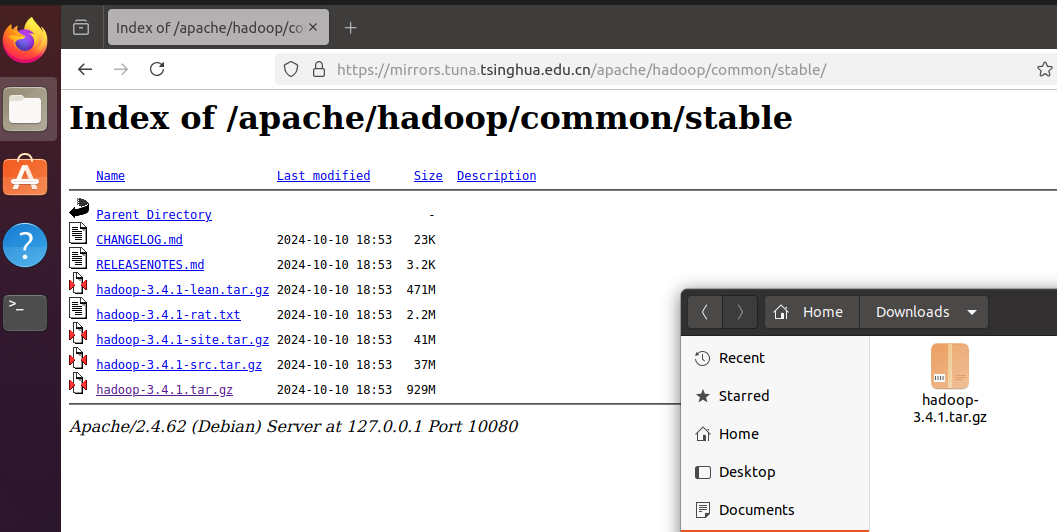Click the RELEASENOTES.md document icon
Screen dimensions: 1057x532
[x=78, y=258]
